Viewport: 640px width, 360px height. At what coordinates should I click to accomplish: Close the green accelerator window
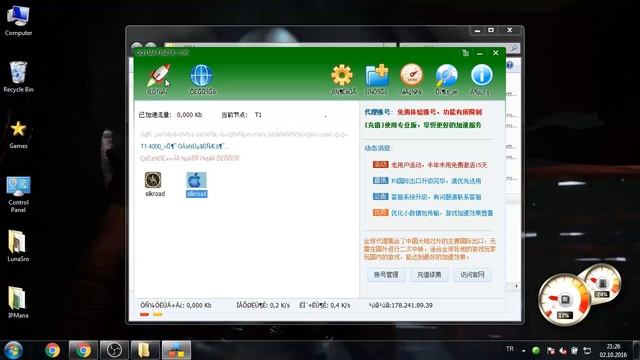click(x=496, y=53)
